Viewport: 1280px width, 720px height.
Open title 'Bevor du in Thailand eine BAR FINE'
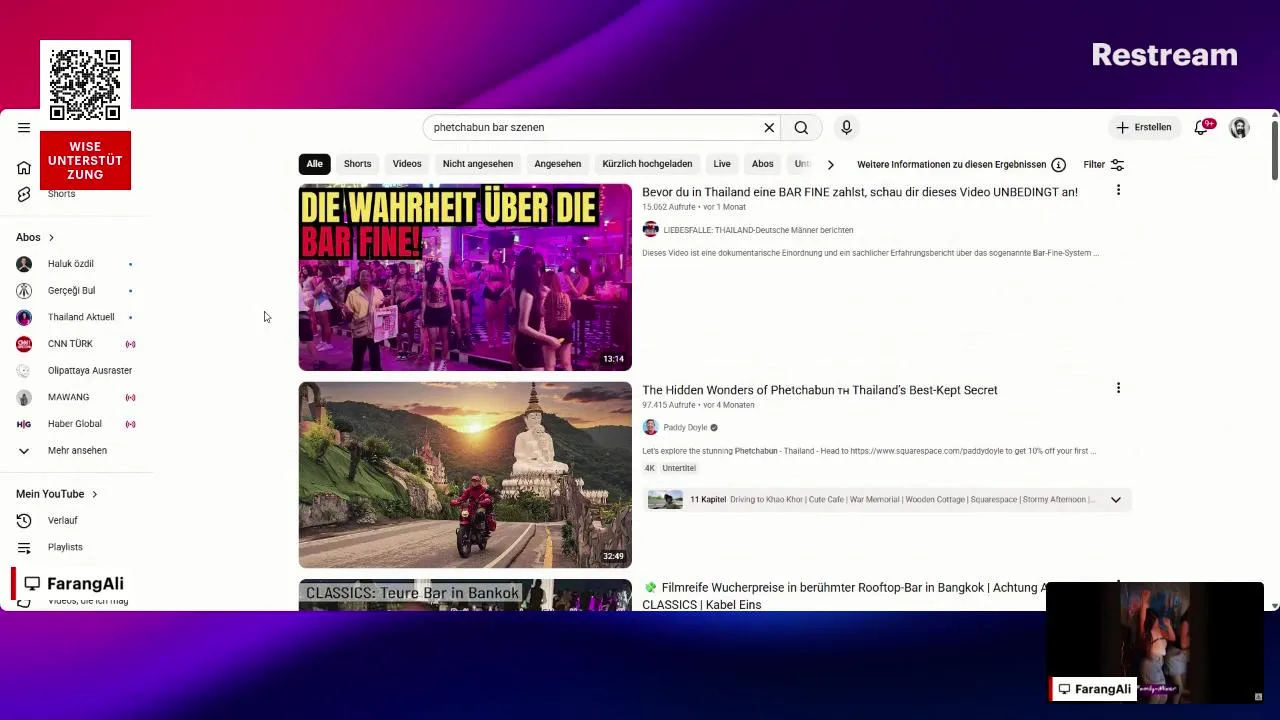860,192
